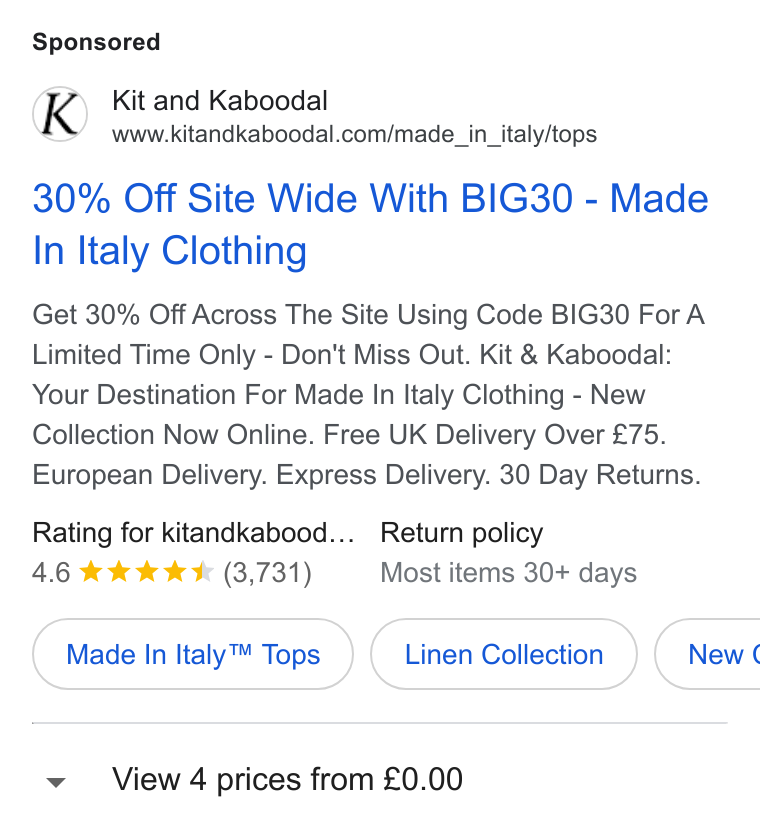Screen dimensions: 760x840
Task: Expand the price list arrow
Action: [x=56, y=782]
